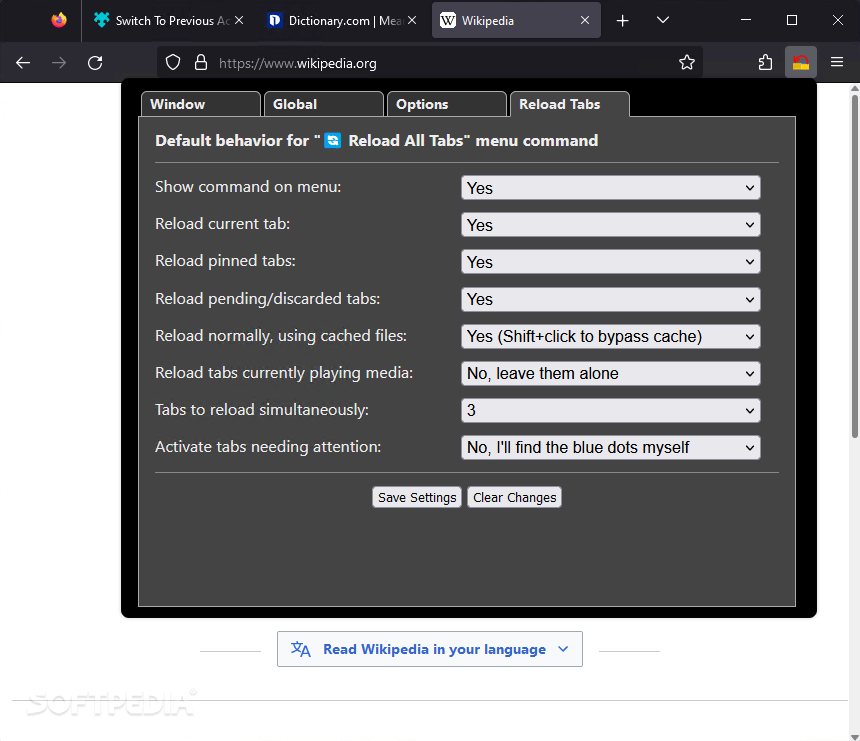This screenshot has height=741, width=860.
Task: Open Show command on menu dropdown
Action: coord(610,188)
